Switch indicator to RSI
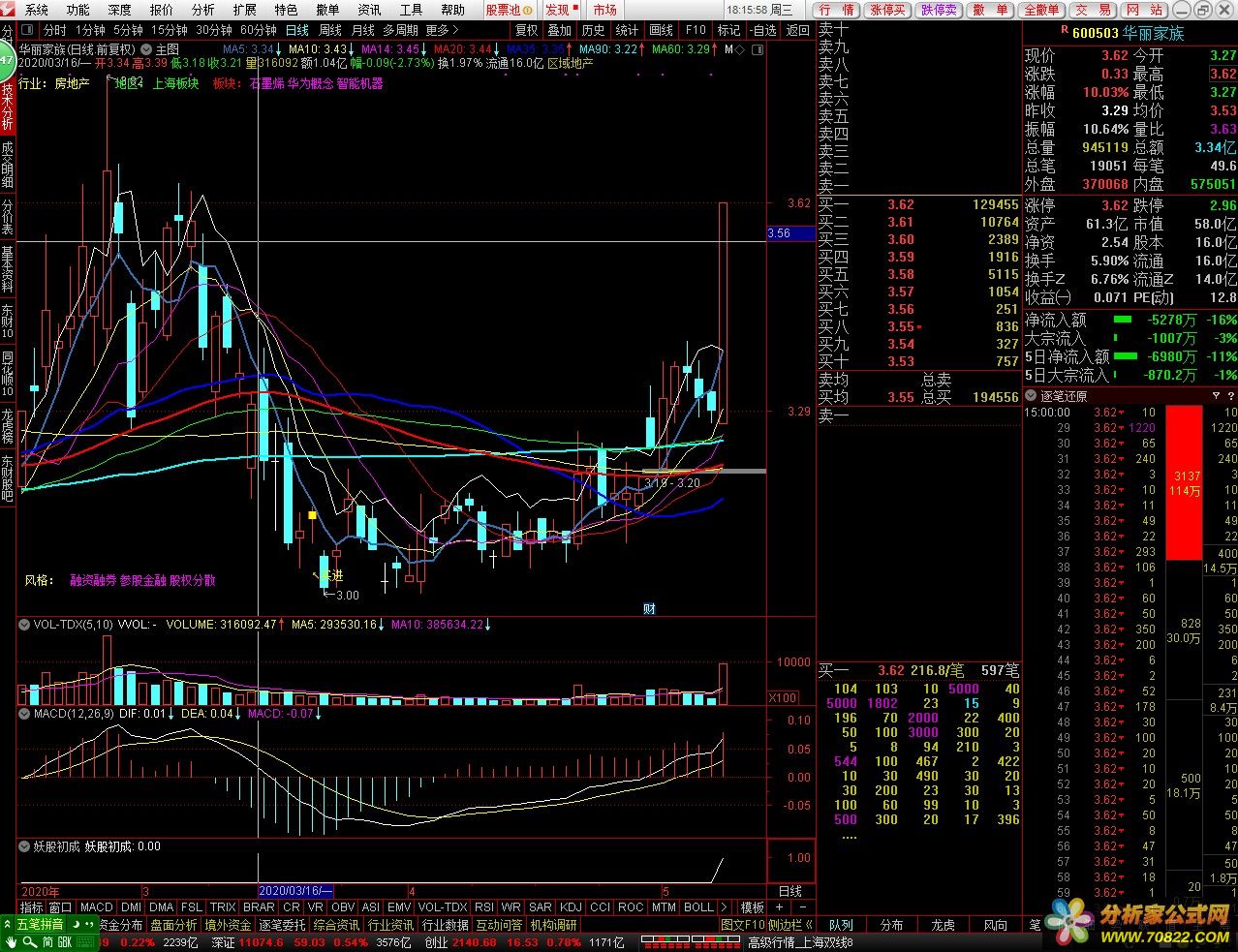The image size is (1238, 952). [484, 907]
